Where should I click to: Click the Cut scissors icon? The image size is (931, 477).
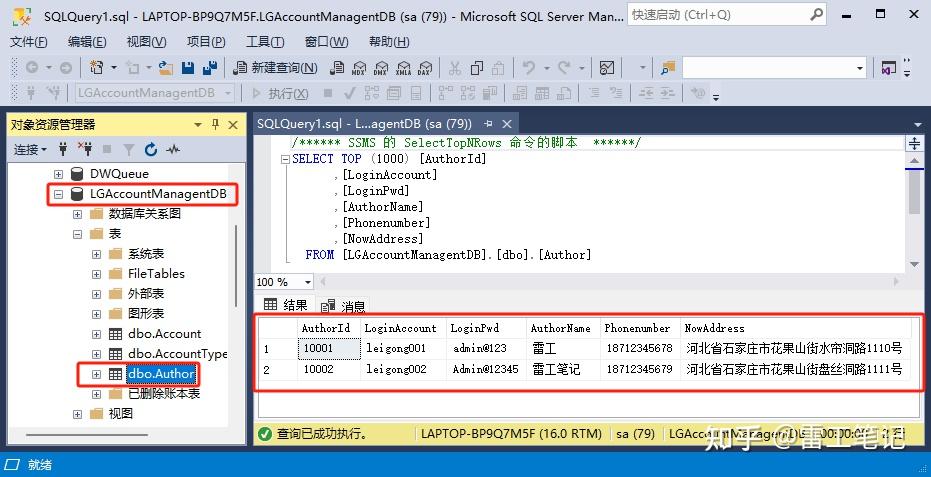[455, 68]
